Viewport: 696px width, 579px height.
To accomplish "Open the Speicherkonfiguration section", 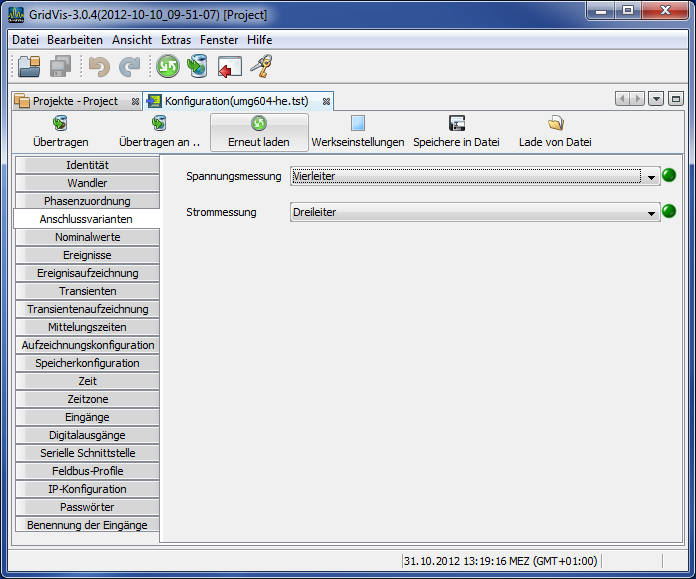I will point(87,363).
